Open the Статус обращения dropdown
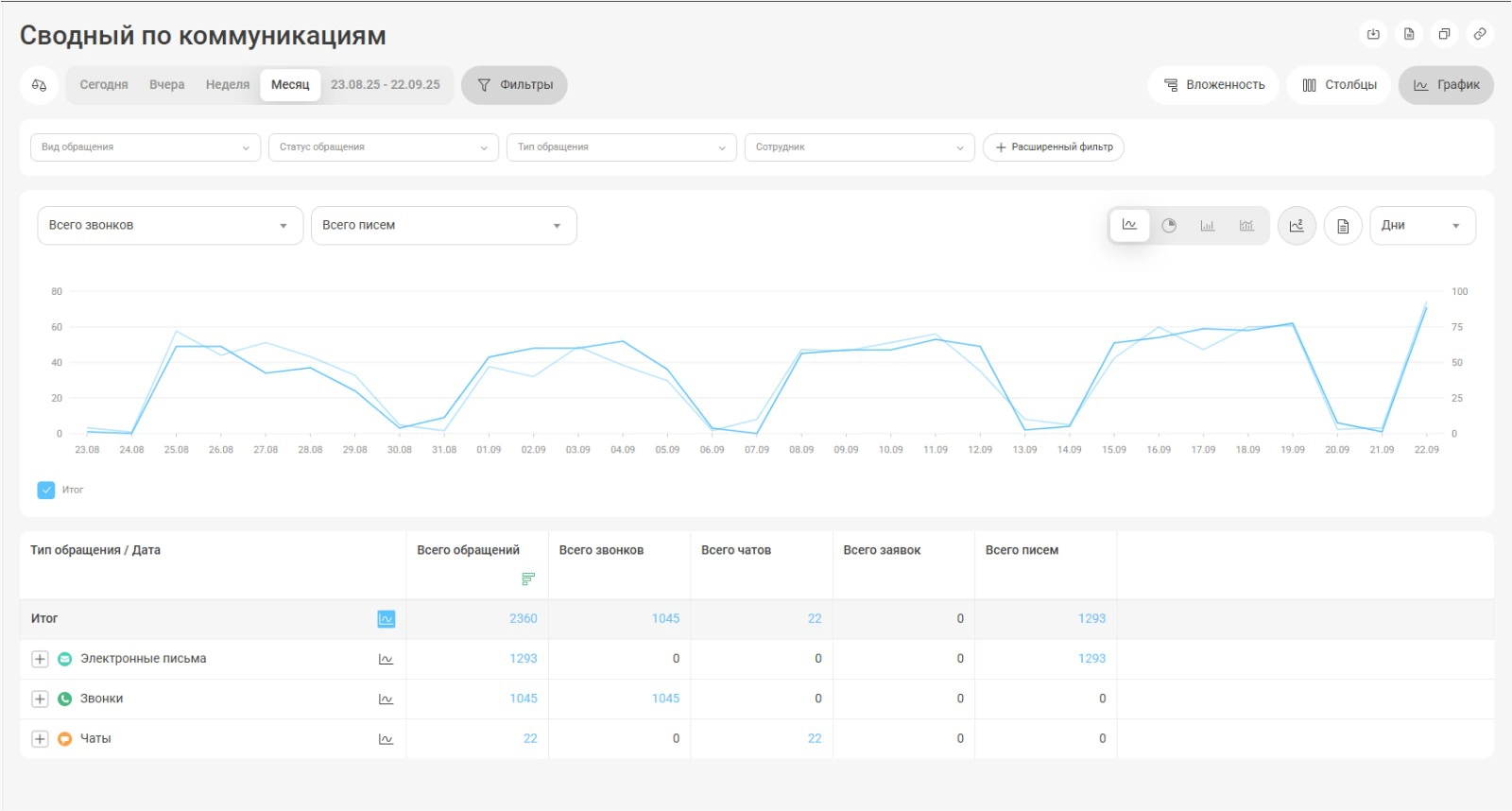This screenshot has width=1512, height=811. tap(384, 147)
